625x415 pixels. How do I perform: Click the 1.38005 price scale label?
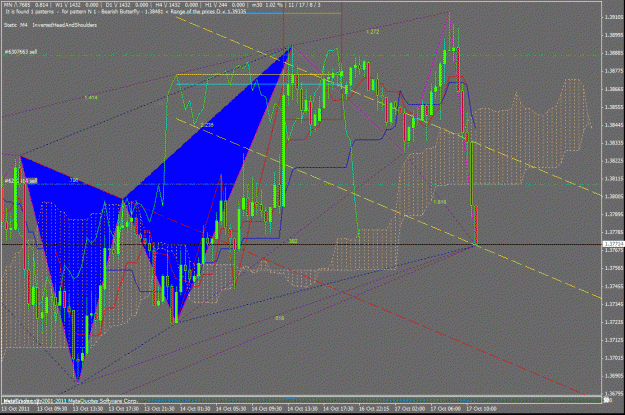tap(614, 197)
